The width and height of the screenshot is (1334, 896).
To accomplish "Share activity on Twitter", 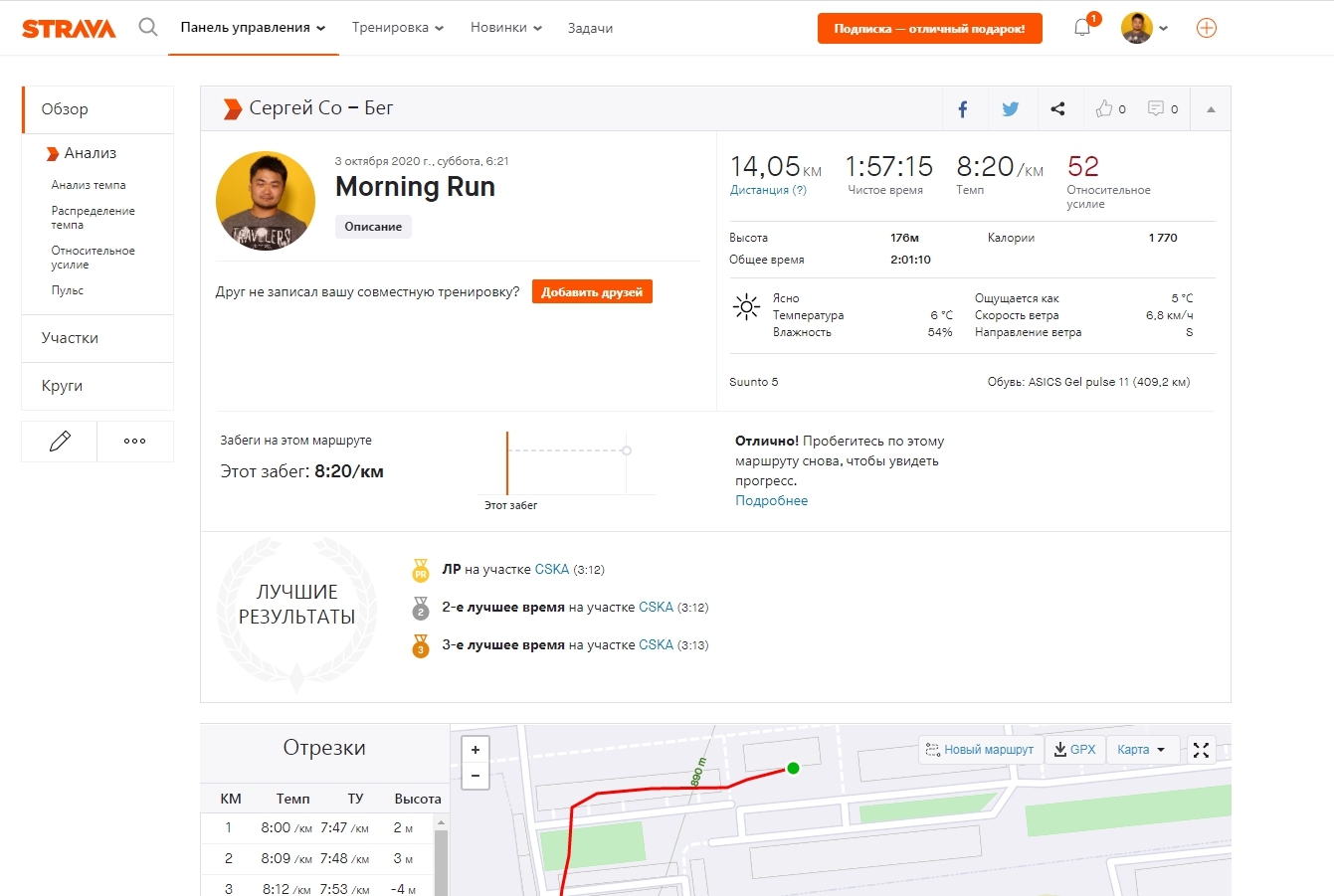I will (x=1010, y=109).
